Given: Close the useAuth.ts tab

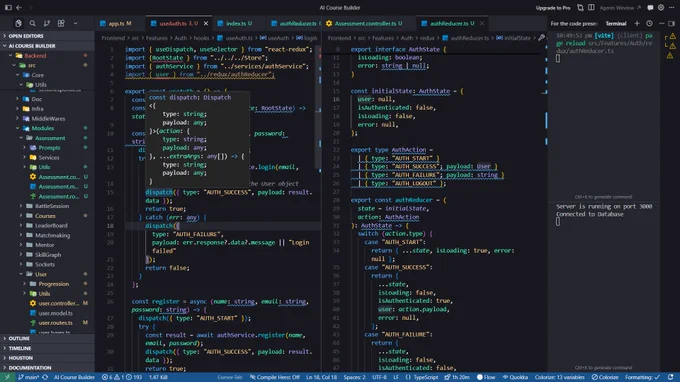Looking at the screenshot, I should click(x=206, y=23).
